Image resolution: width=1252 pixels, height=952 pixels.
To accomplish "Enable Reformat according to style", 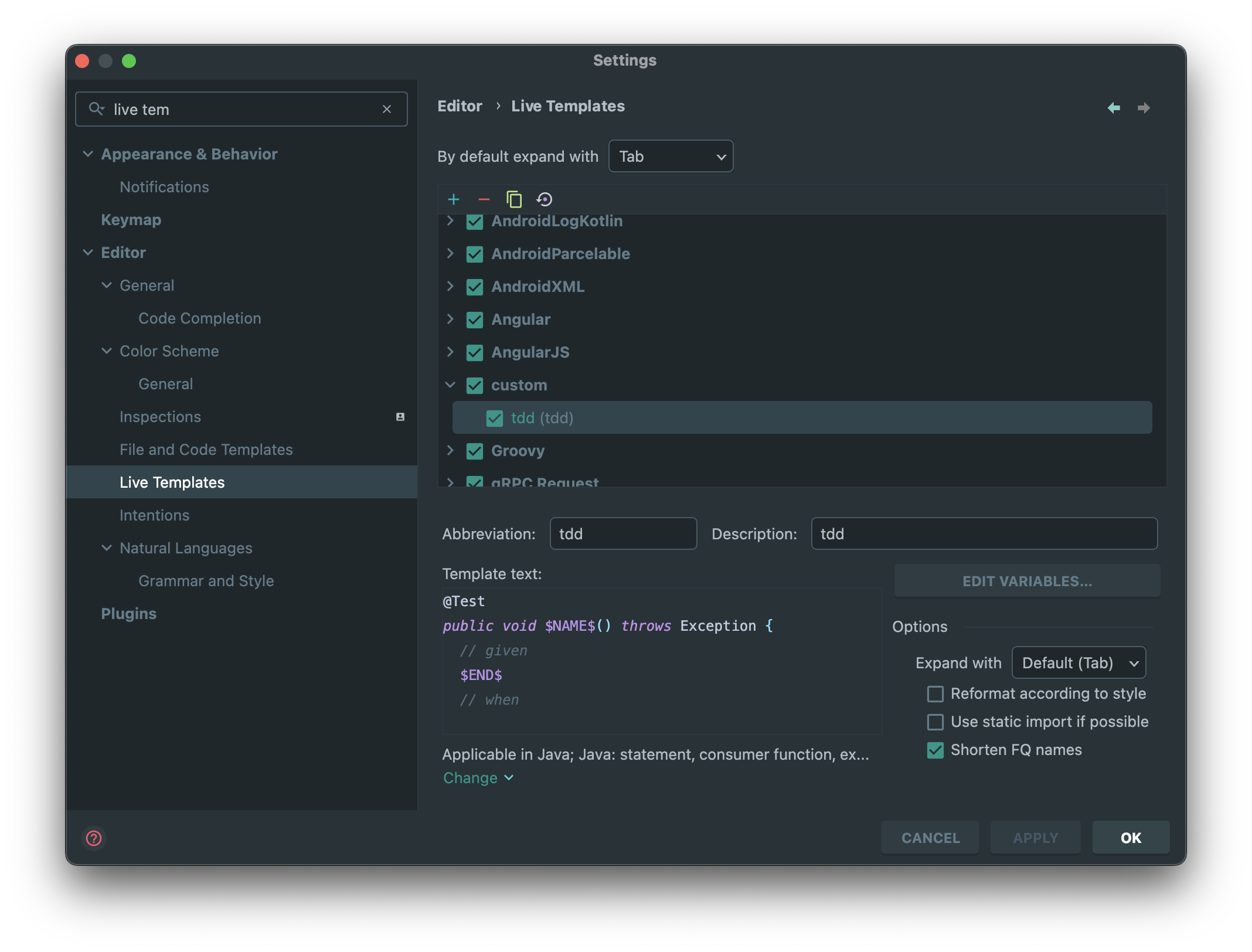I will (x=935, y=694).
